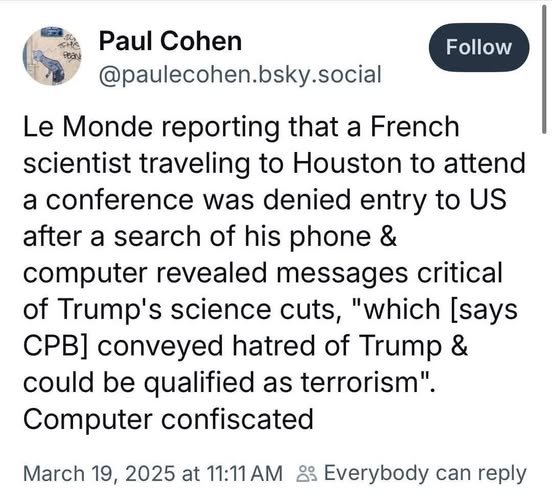Click the words Le Monde in post
This screenshot has width=552, height=502.
(x=88, y=127)
